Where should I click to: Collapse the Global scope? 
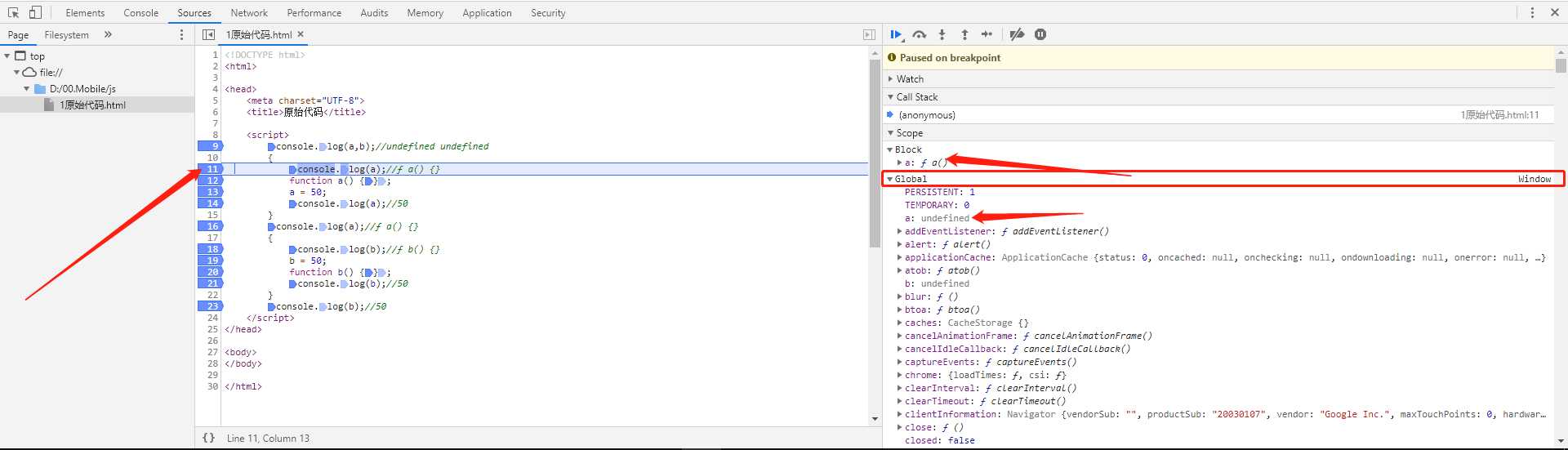pyautogui.click(x=890, y=179)
